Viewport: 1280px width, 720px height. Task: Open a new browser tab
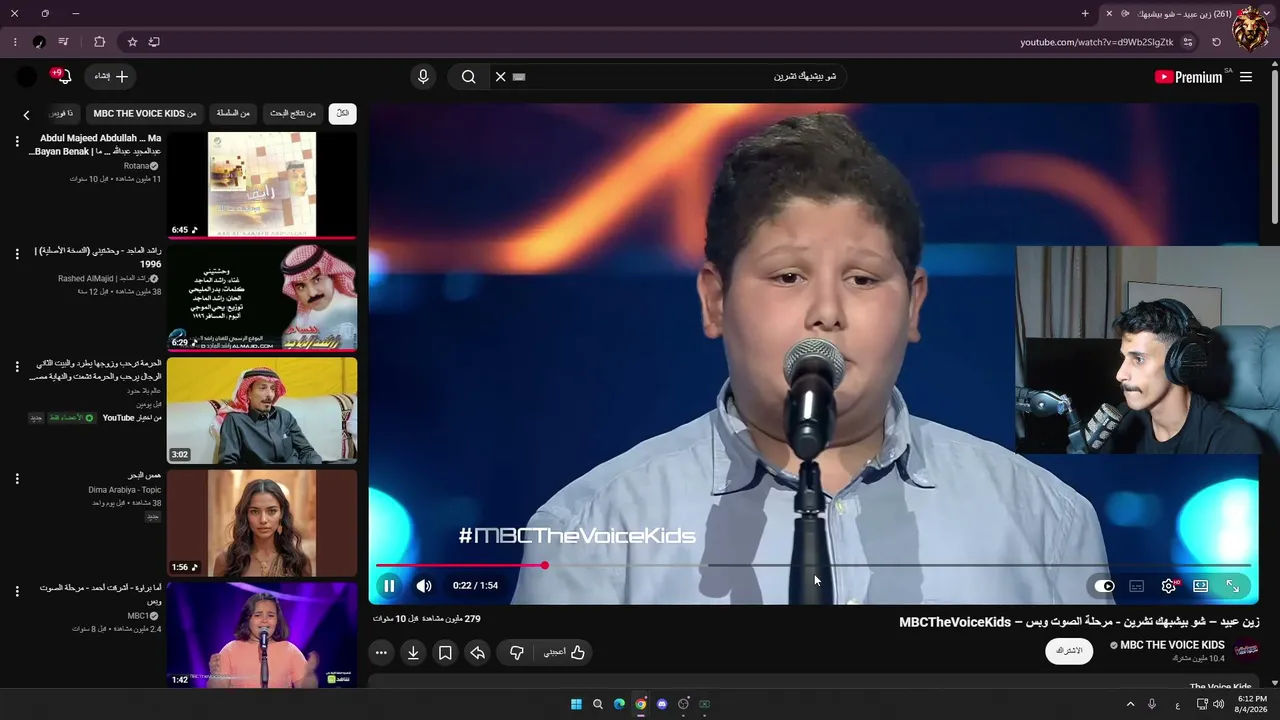[x=1085, y=14]
